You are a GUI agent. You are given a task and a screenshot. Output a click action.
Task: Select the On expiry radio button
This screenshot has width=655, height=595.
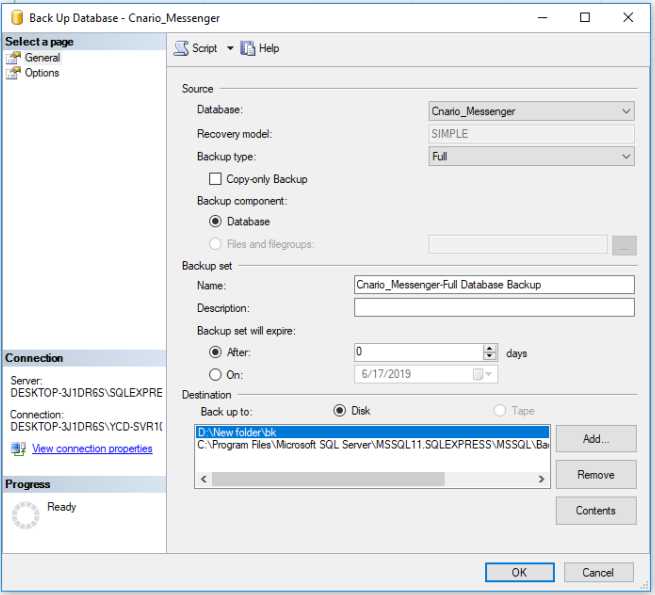click(215, 374)
